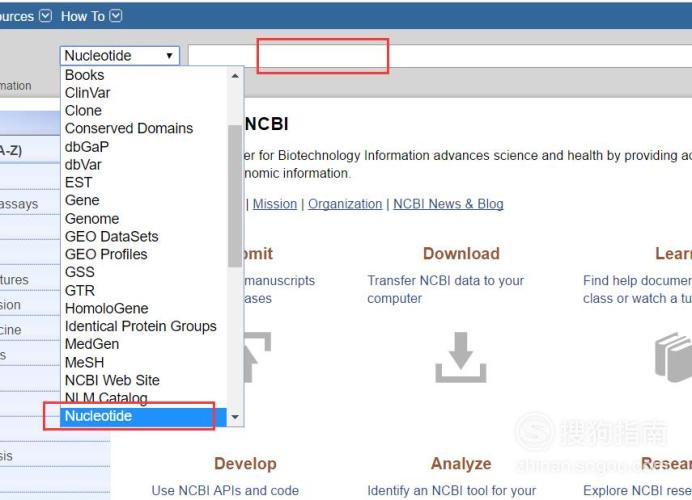
Task: Select highlighted Nucleotide list option
Action: click(143, 416)
